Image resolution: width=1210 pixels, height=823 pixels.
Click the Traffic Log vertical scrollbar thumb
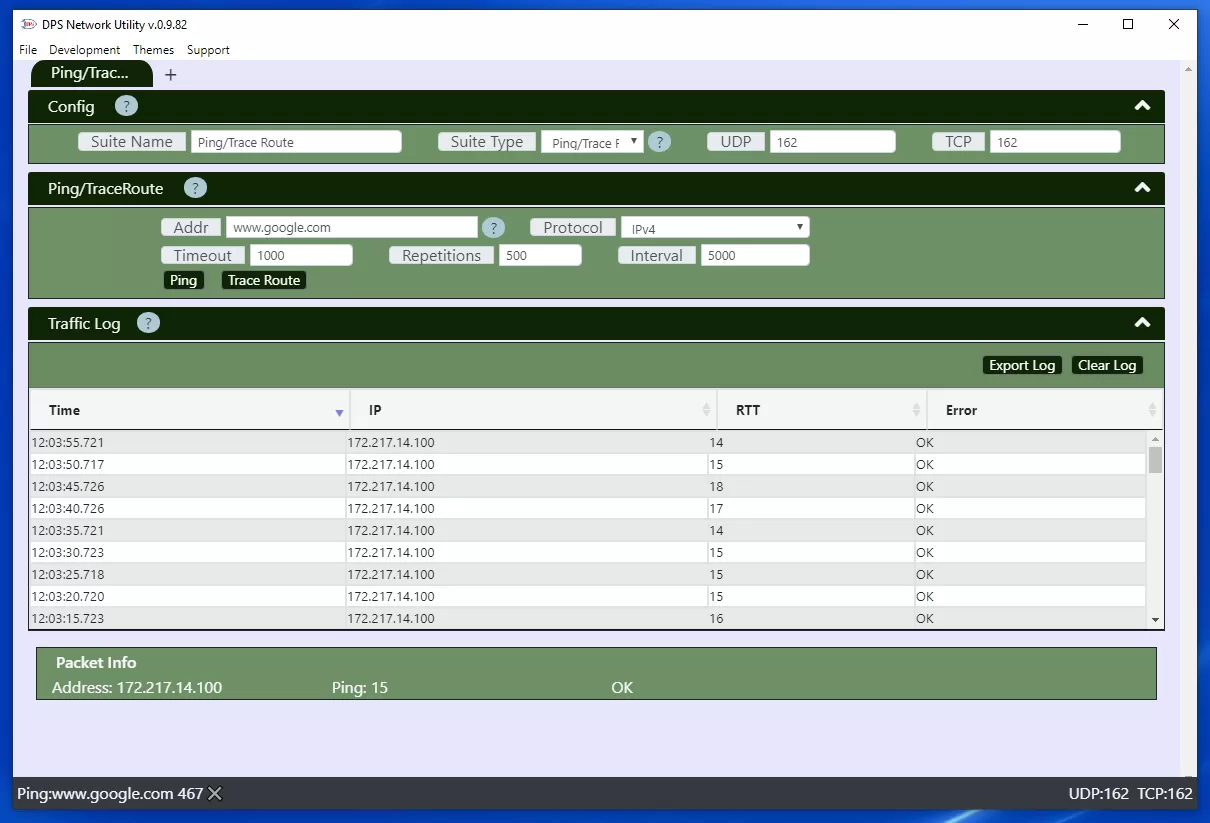(1155, 460)
